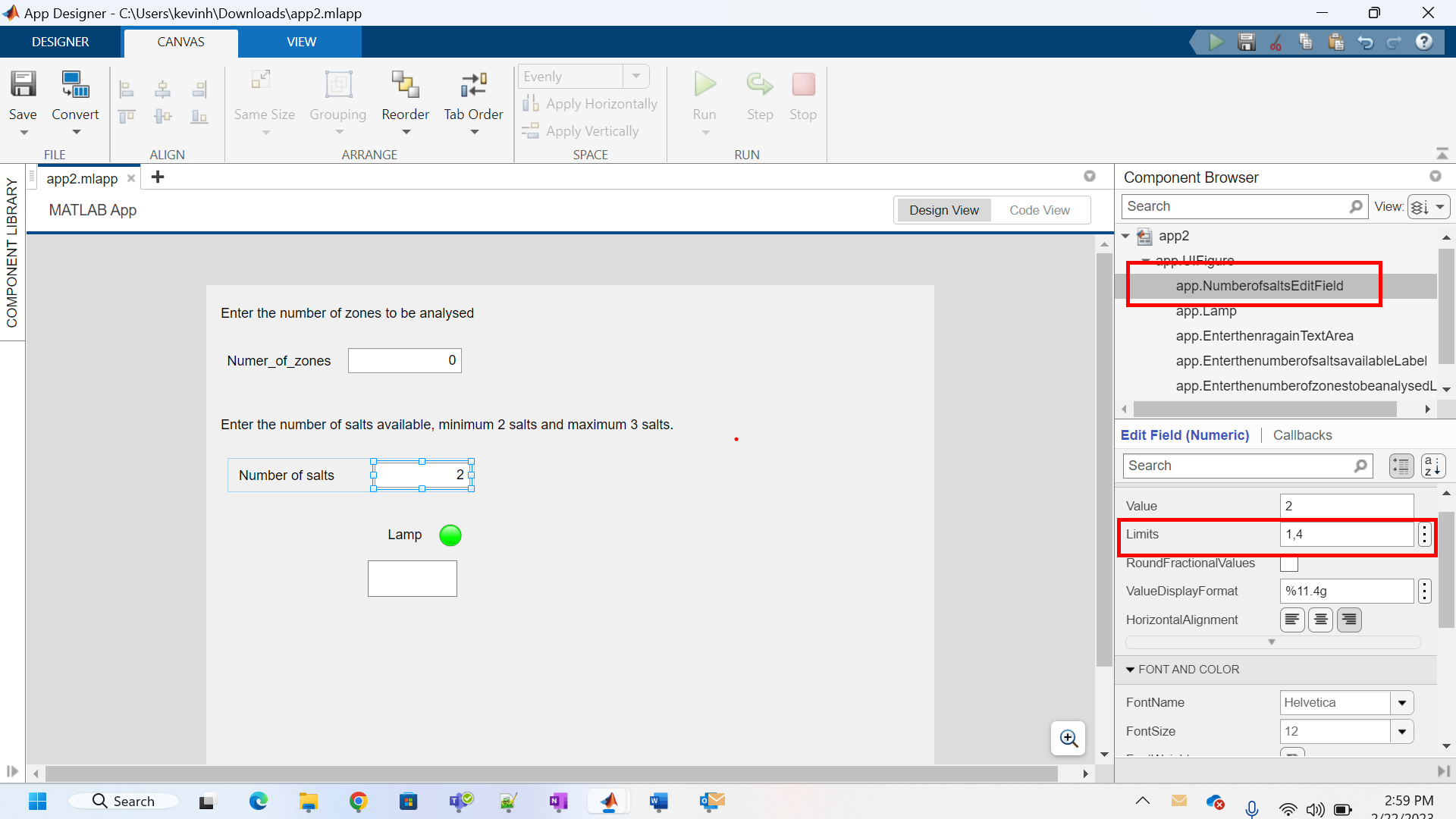
Task: Sort properties alphabetically with a-z icon
Action: (x=1432, y=466)
